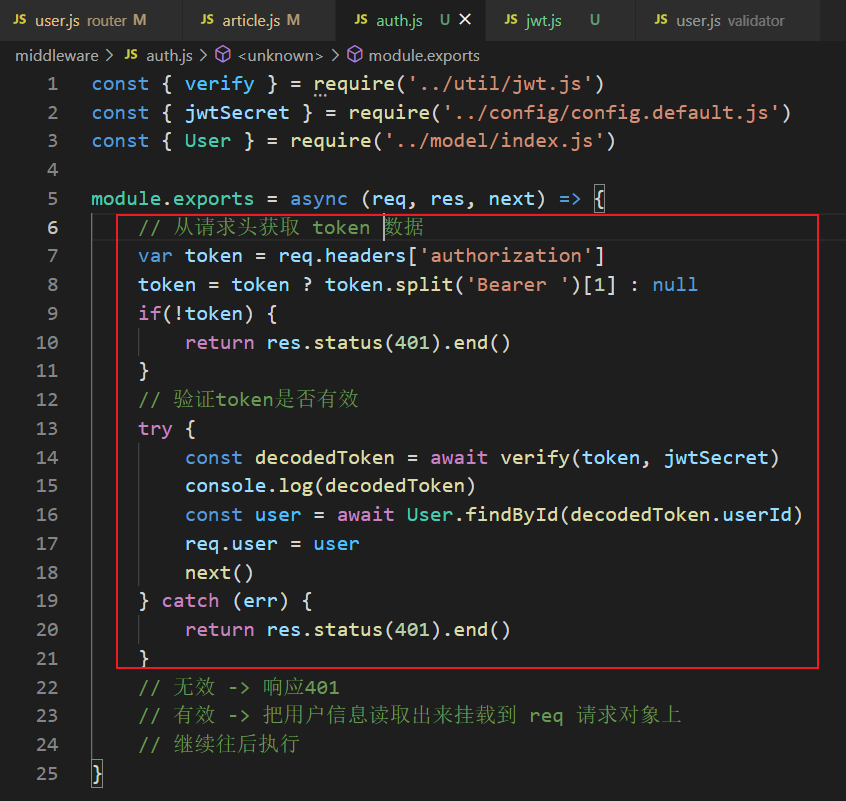Click 'async' keyword on line 5
The height and width of the screenshot is (801, 846).
point(319,200)
